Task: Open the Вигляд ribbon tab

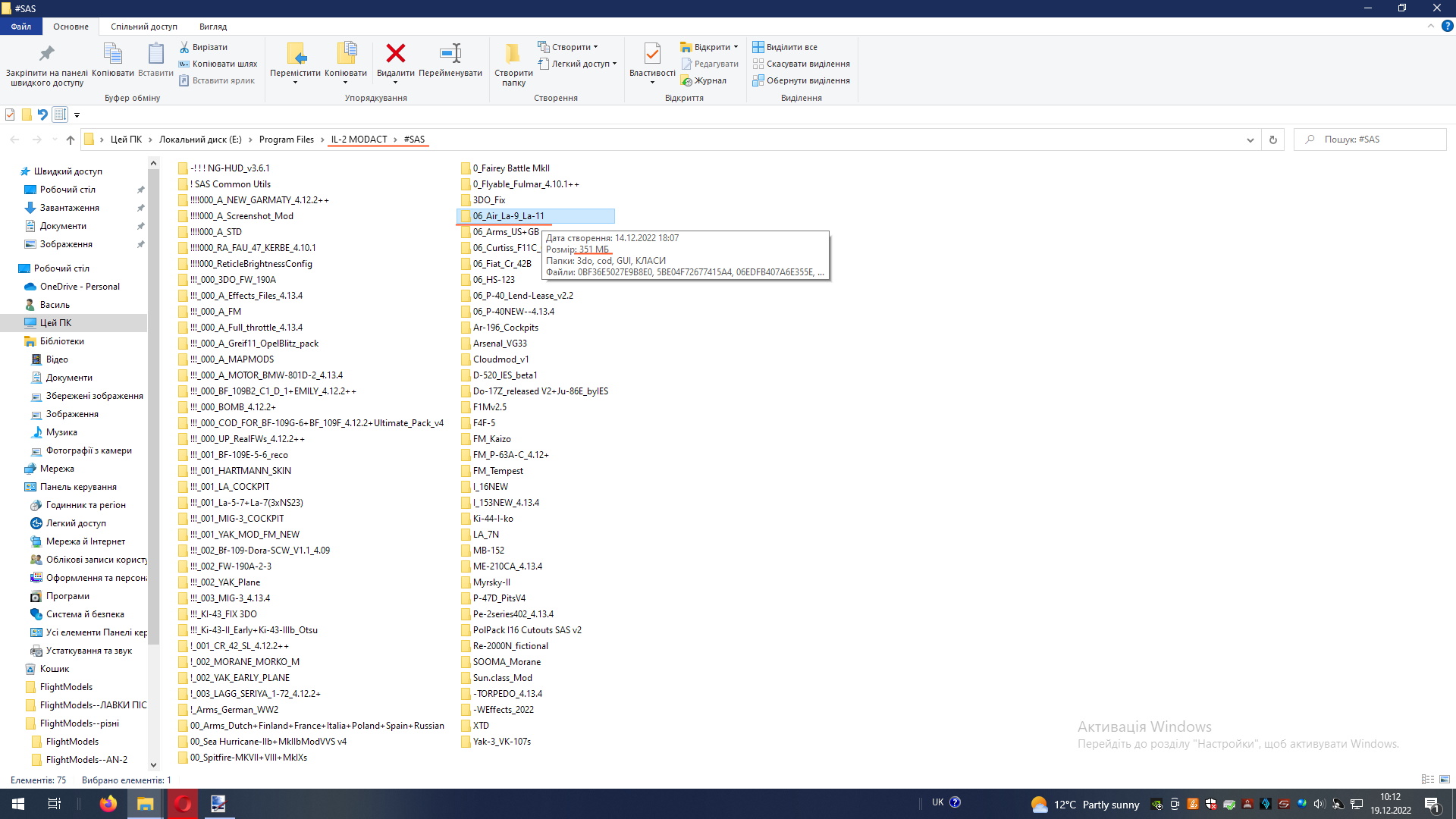Action: tap(212, 27)
